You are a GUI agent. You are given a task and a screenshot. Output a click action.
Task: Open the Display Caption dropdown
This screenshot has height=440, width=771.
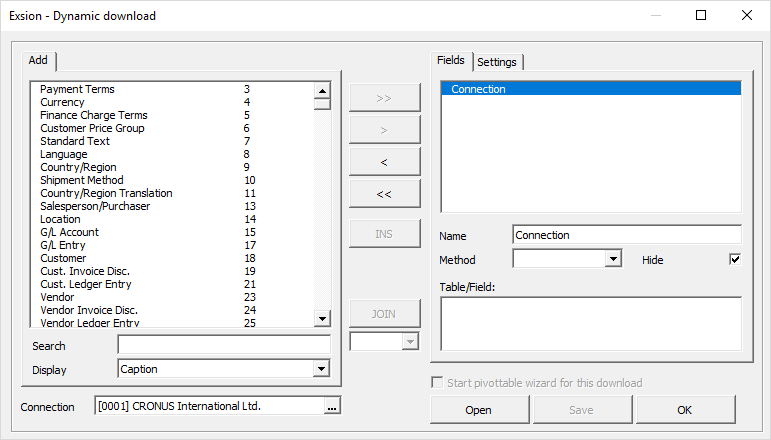click(321, 369)
